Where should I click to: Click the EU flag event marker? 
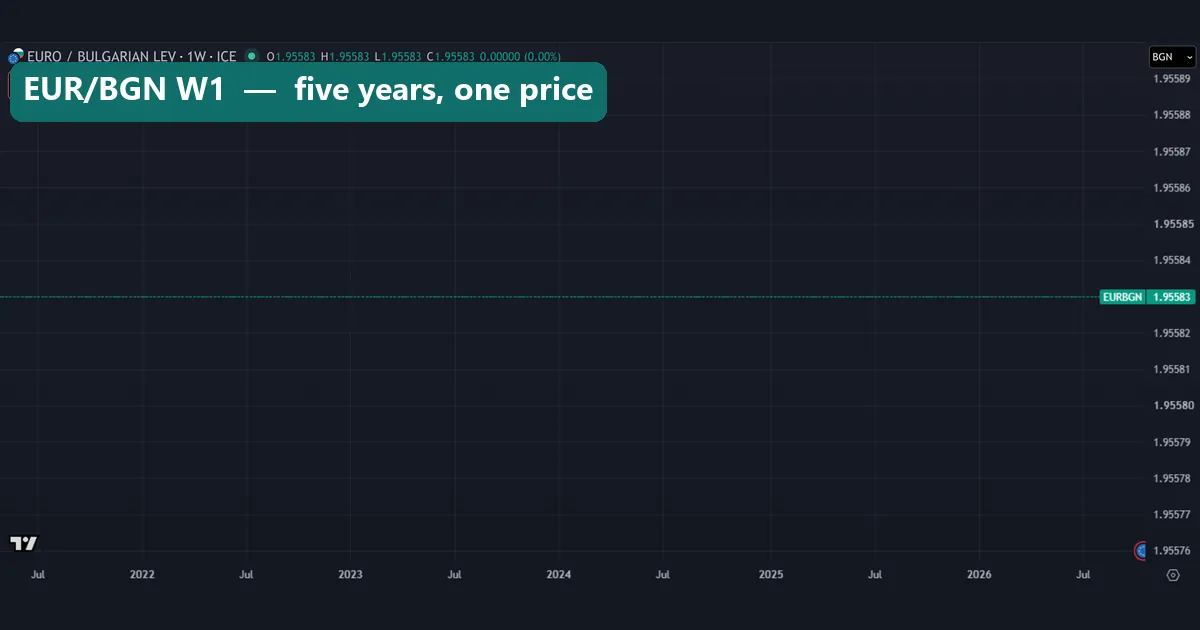pyautogui.click(x=1141, y=550)
